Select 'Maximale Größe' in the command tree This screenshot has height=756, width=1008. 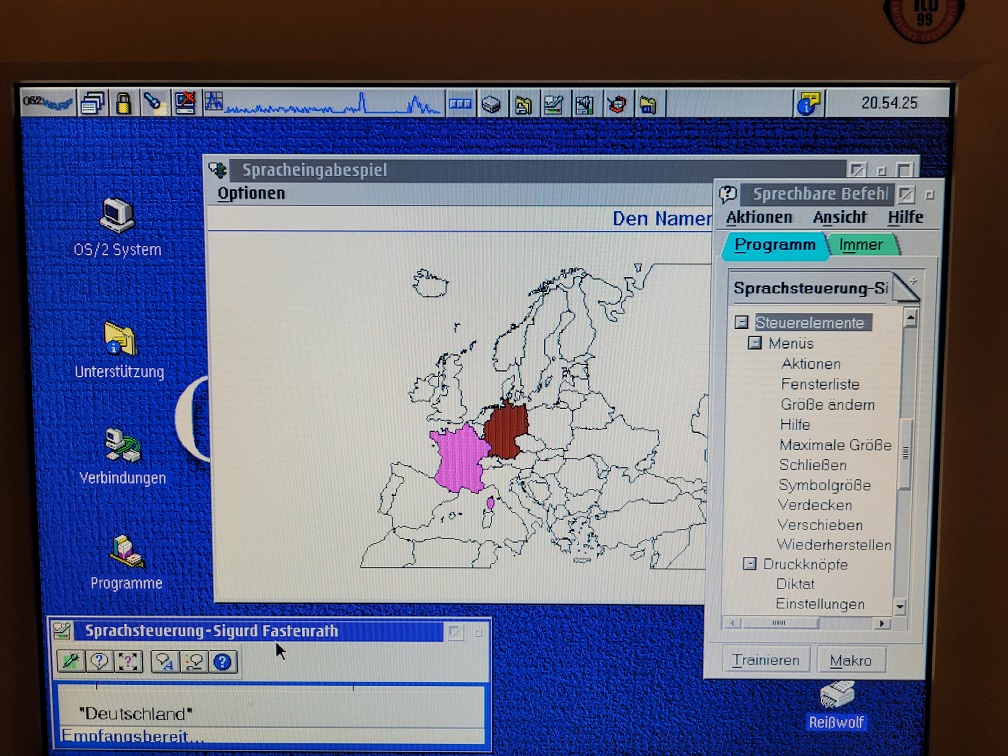point(835,445)
